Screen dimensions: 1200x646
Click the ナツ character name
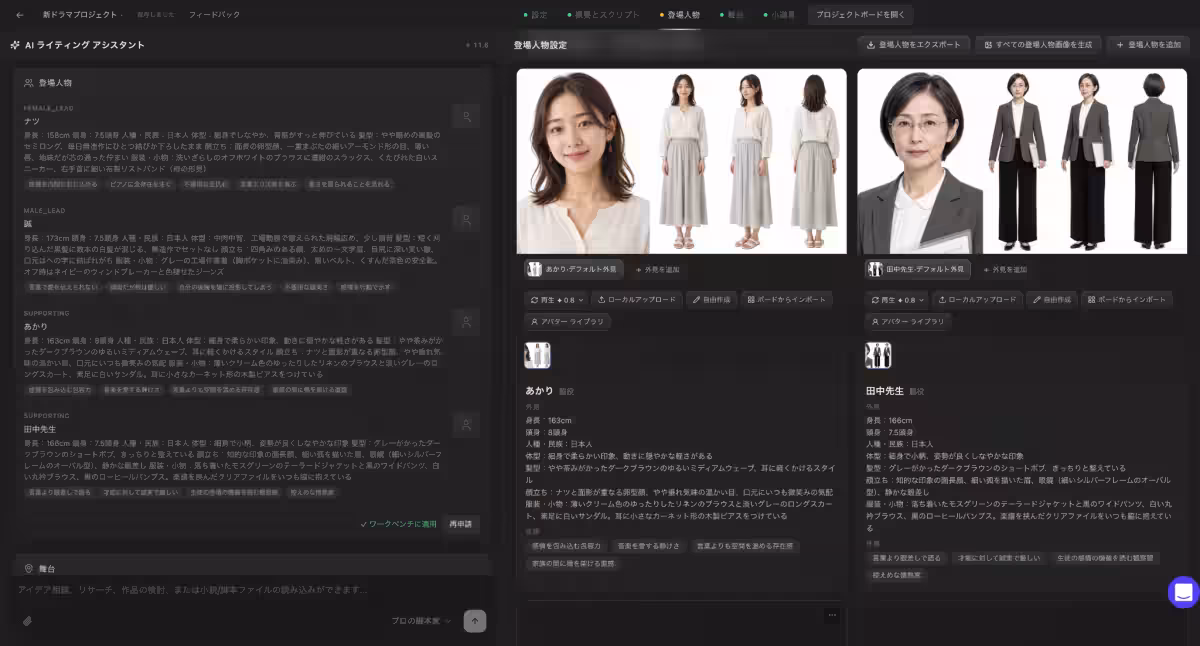[x=32, y=121]
